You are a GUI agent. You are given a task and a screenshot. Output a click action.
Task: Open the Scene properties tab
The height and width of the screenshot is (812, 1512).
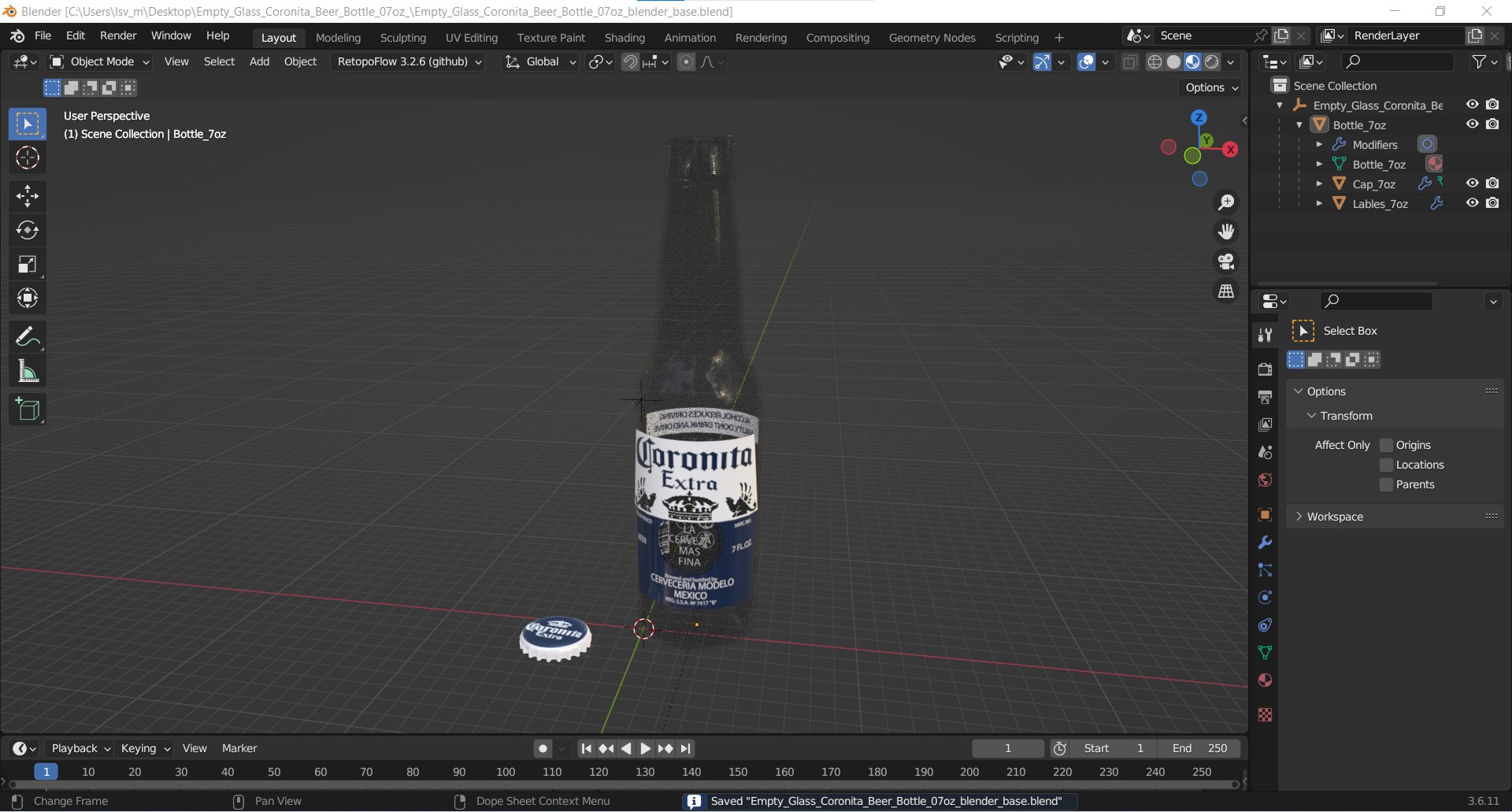tap(1265, 452)
